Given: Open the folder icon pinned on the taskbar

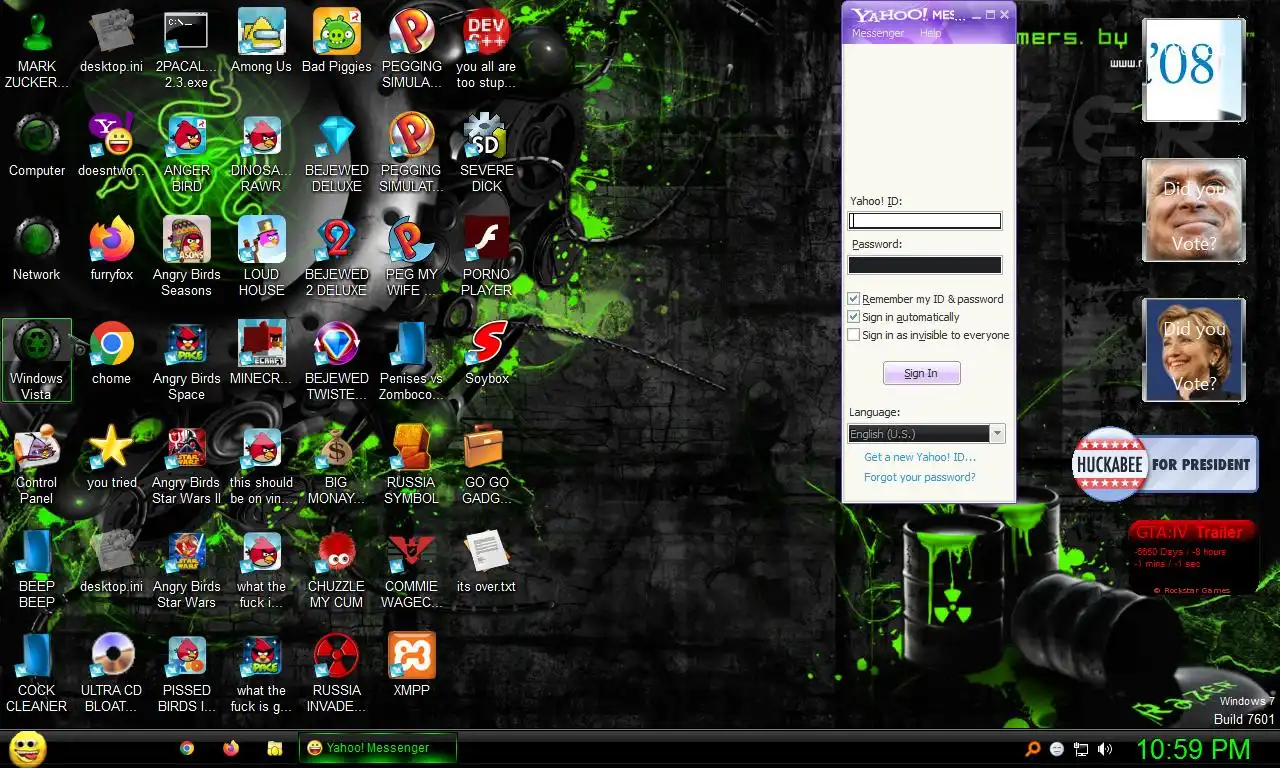Looking at the screenshot, I should (275, 748).
